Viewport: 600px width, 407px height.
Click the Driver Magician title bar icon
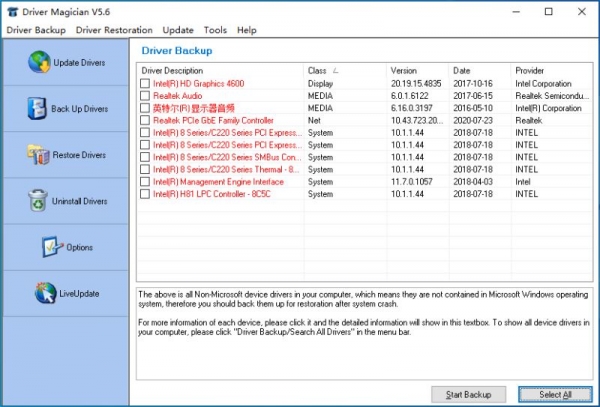pos(13,12)
